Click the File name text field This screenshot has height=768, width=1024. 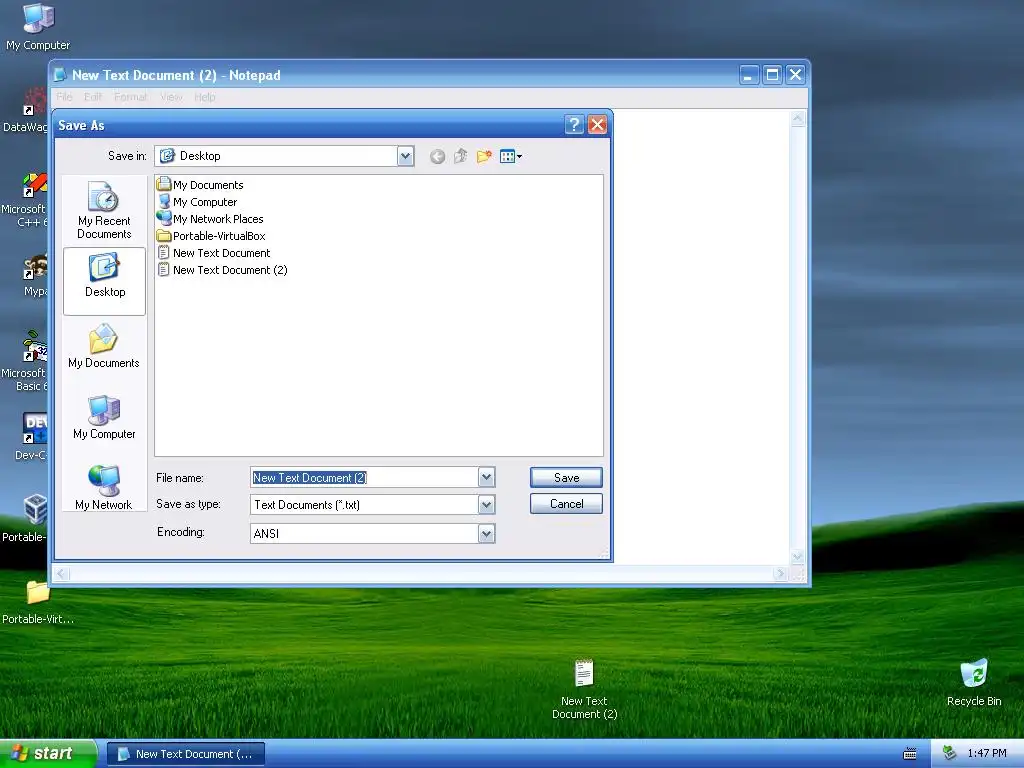click(364, 477)
